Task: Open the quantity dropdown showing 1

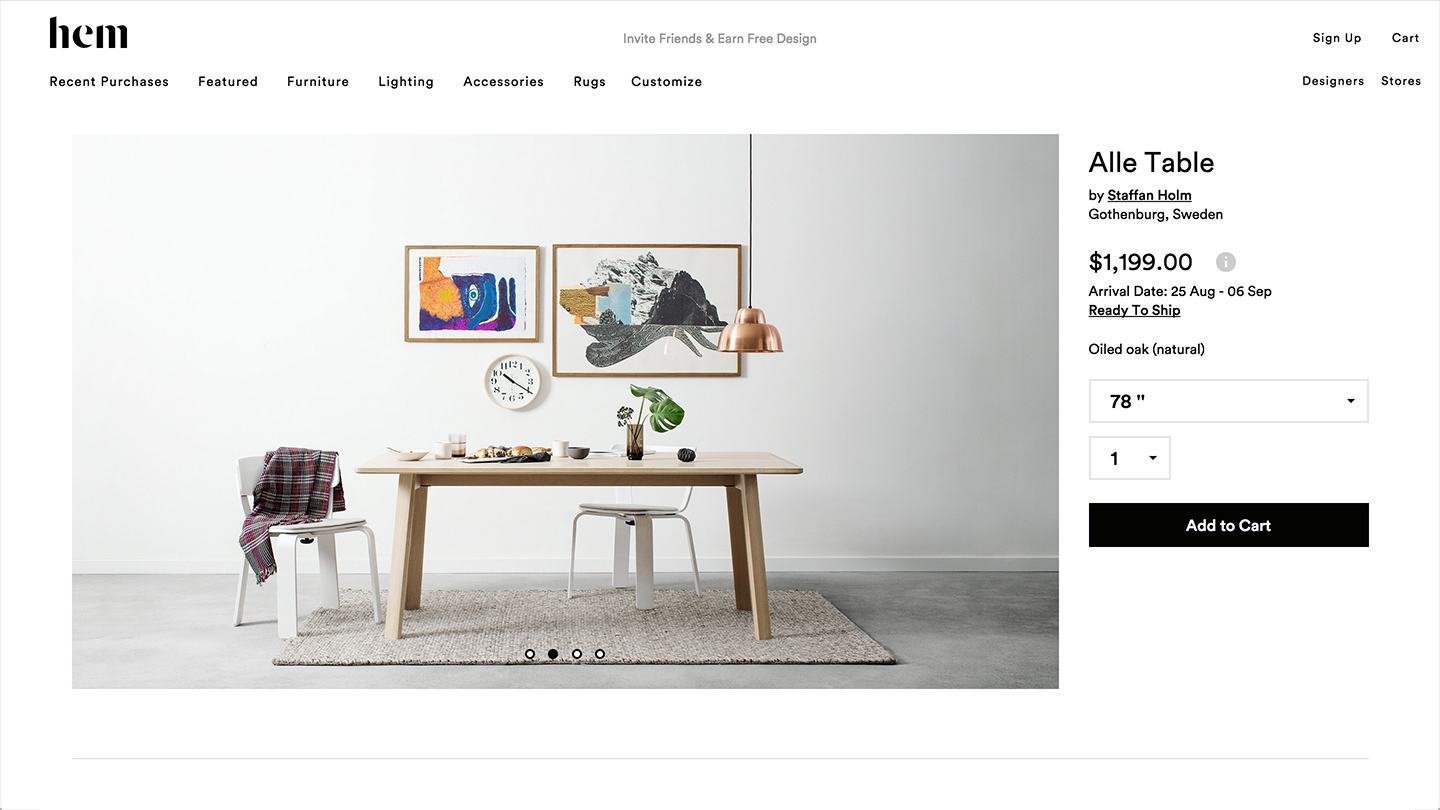Action: (x=1129, y=458)
